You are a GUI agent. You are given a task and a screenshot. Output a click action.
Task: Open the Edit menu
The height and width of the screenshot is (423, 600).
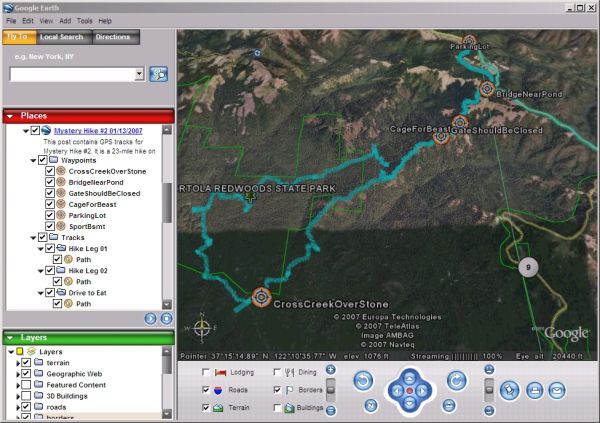coord(28,21)
